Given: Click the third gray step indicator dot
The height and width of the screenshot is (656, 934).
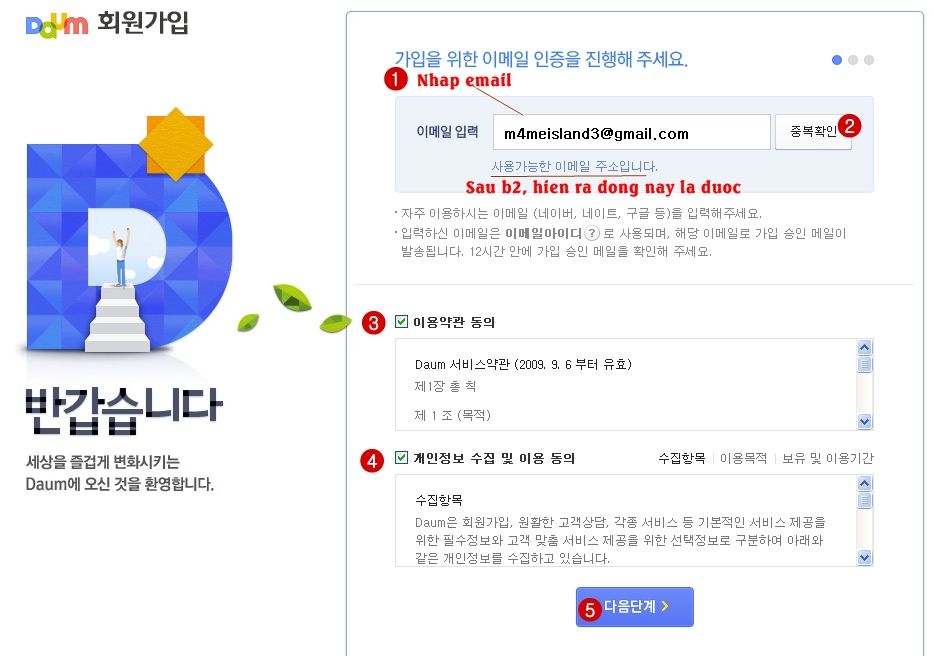Looking at the screenshot, I should pos(869,60).
